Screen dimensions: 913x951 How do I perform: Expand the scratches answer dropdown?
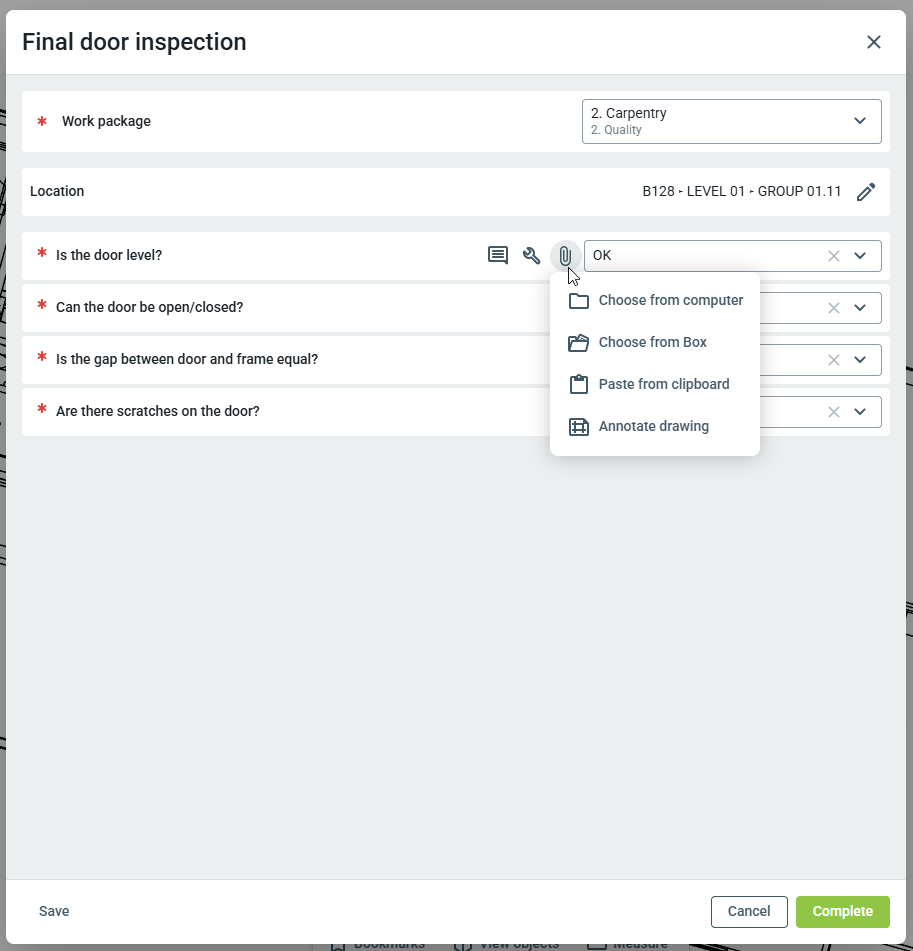860,412
